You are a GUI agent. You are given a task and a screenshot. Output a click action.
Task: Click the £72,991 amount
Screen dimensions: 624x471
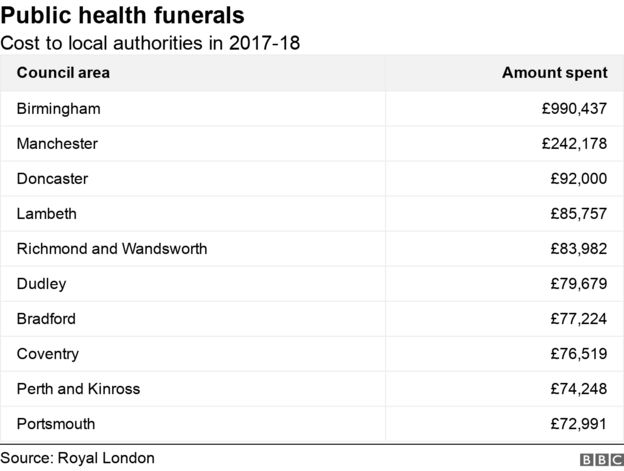click(x=579, y=424)
